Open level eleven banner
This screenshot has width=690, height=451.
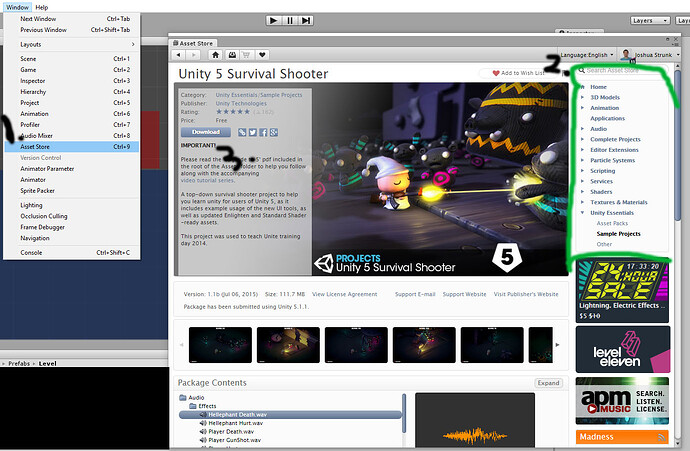tap(623, 349)
